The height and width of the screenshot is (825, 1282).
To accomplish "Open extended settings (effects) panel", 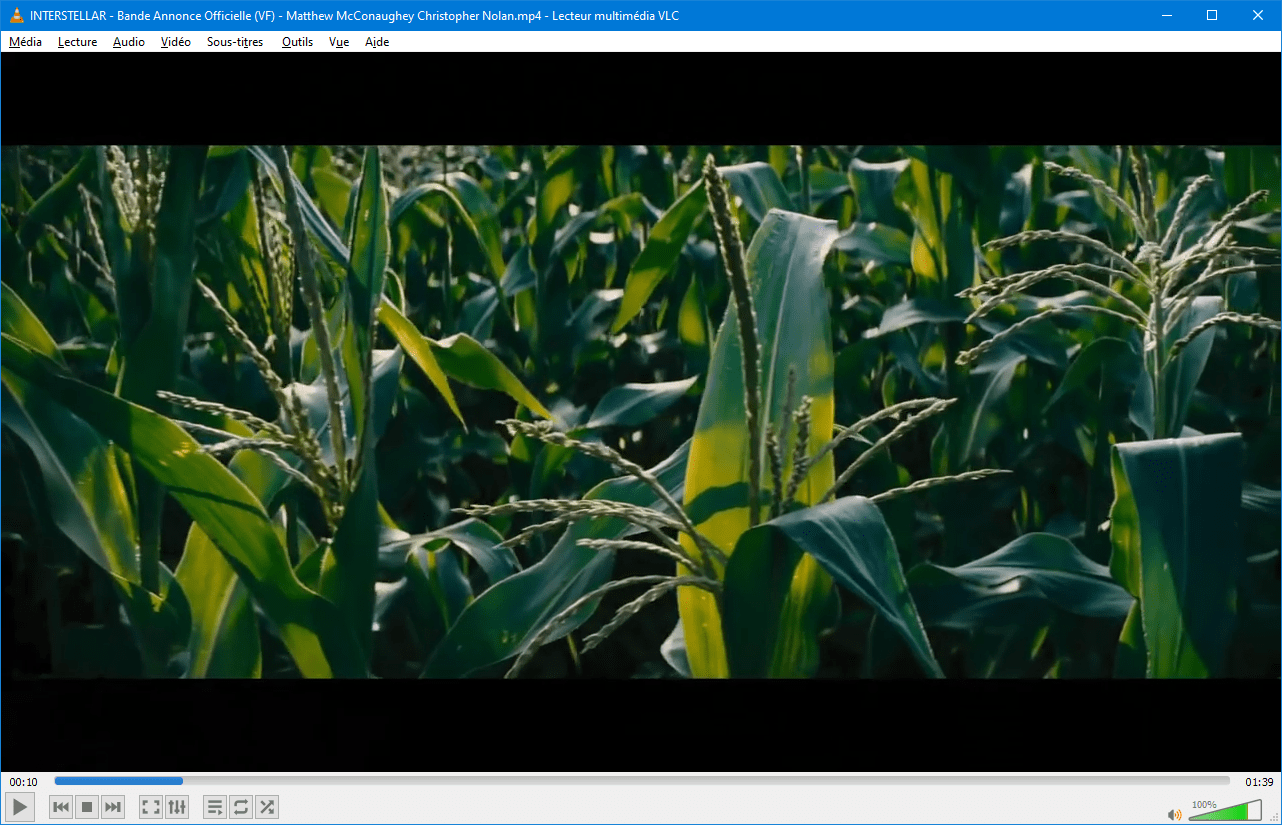I will tap(177, 807).
